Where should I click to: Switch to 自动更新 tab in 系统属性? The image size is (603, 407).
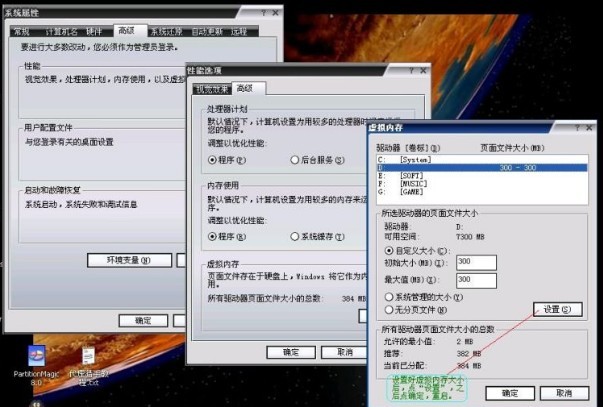(208, 32)
